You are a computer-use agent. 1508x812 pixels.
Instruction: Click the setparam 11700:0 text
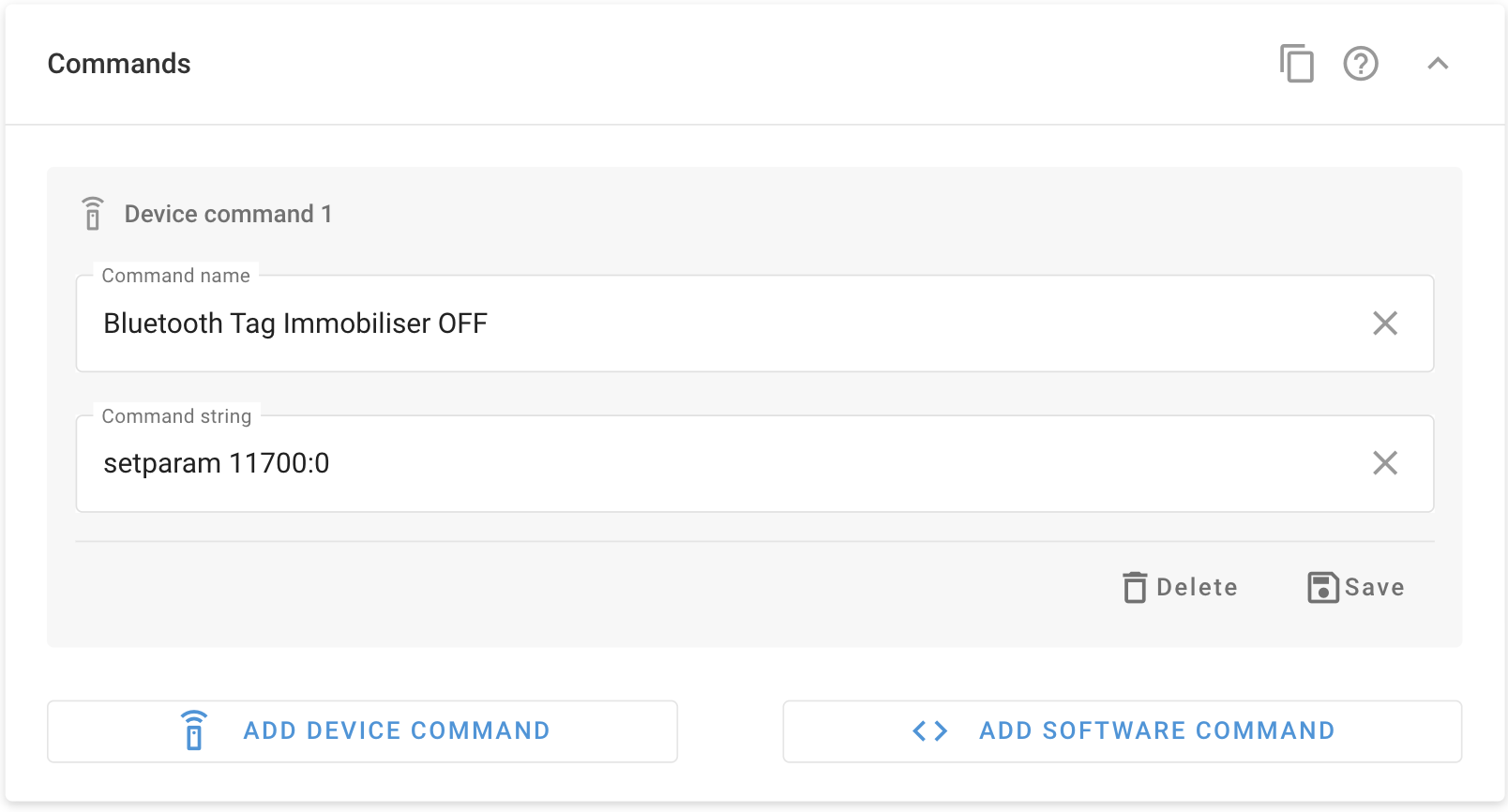[x=217, y=463]
